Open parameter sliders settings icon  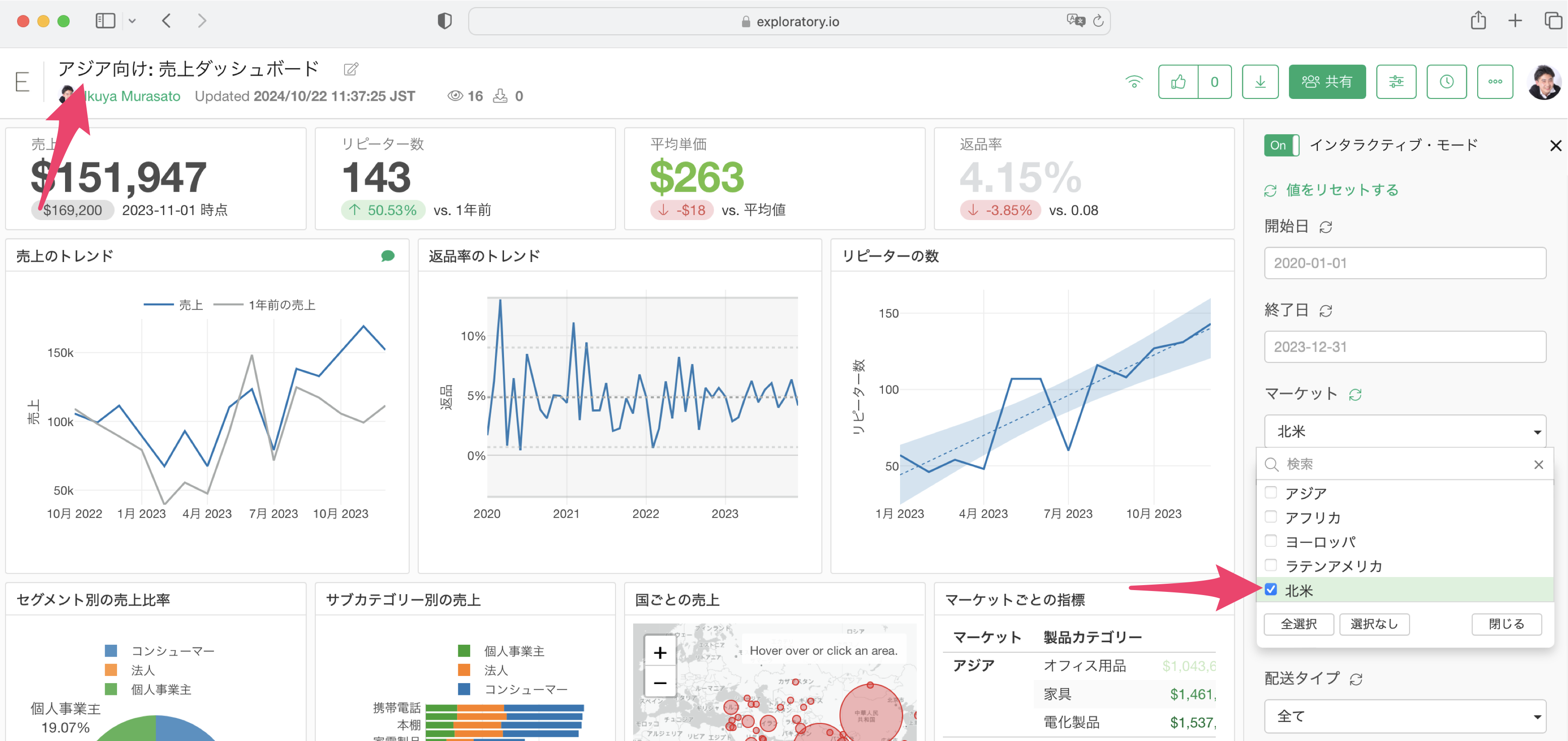click(x=1396, y=82)
